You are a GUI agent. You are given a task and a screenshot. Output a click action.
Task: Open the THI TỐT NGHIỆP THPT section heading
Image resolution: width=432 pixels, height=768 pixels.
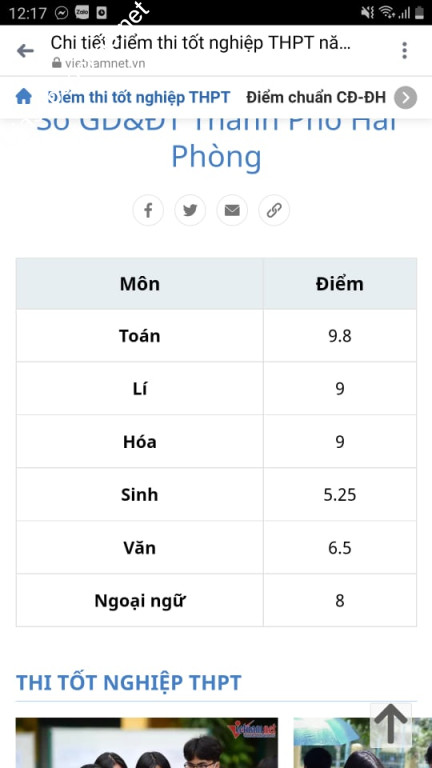tap(128, 682)
